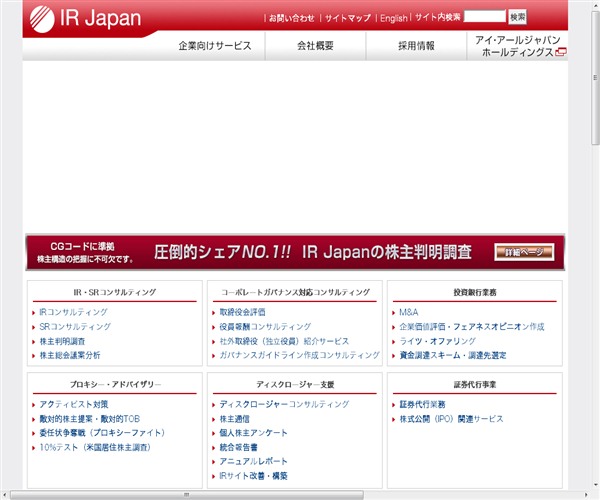This screenshot has width=600, height=500.
Task: Open the 社外取締役（独立役員）紹介サービス link
Action: click(284, 341)
